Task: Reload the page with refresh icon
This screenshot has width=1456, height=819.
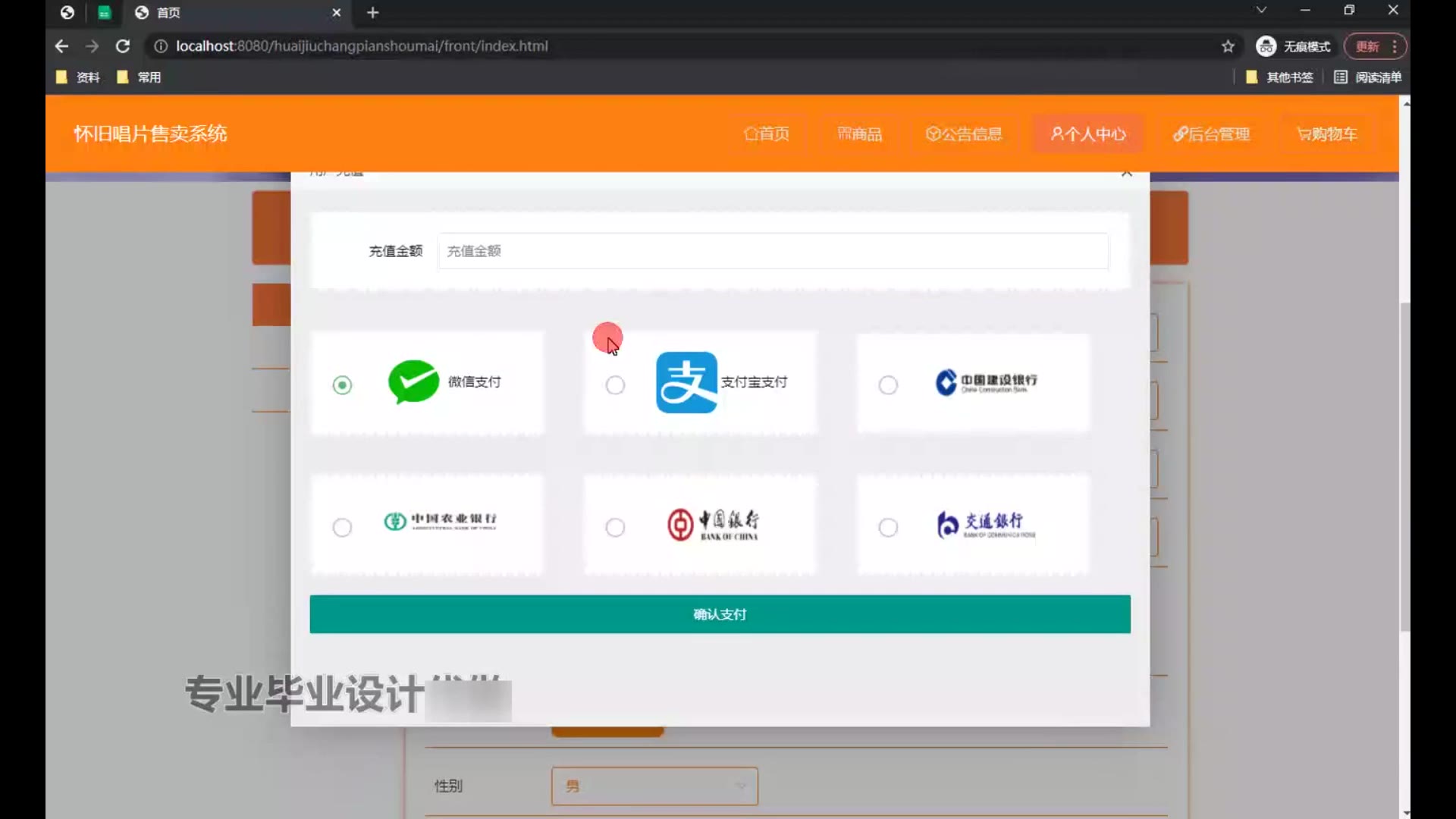Action: coord(122,46)
